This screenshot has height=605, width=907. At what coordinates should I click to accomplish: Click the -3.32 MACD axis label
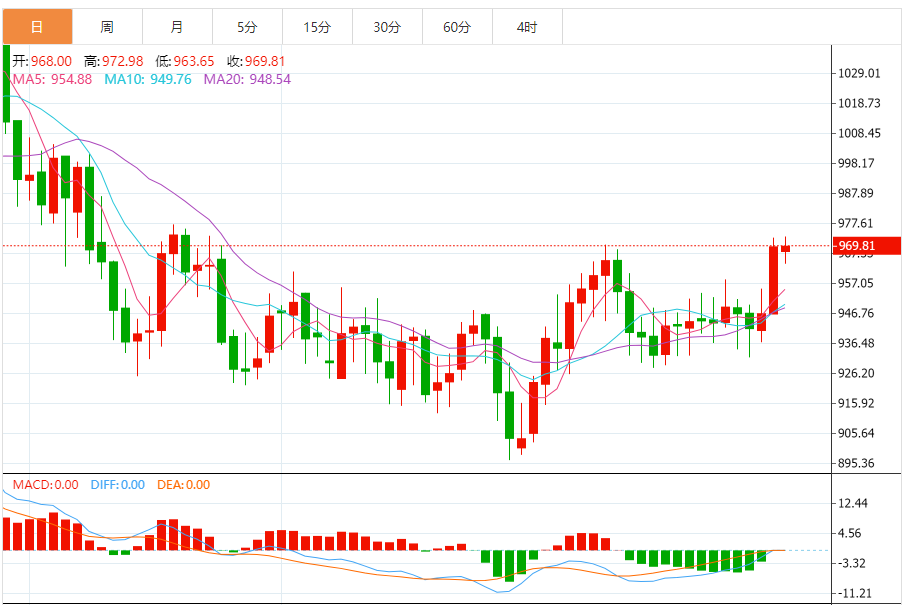[851, 563]
